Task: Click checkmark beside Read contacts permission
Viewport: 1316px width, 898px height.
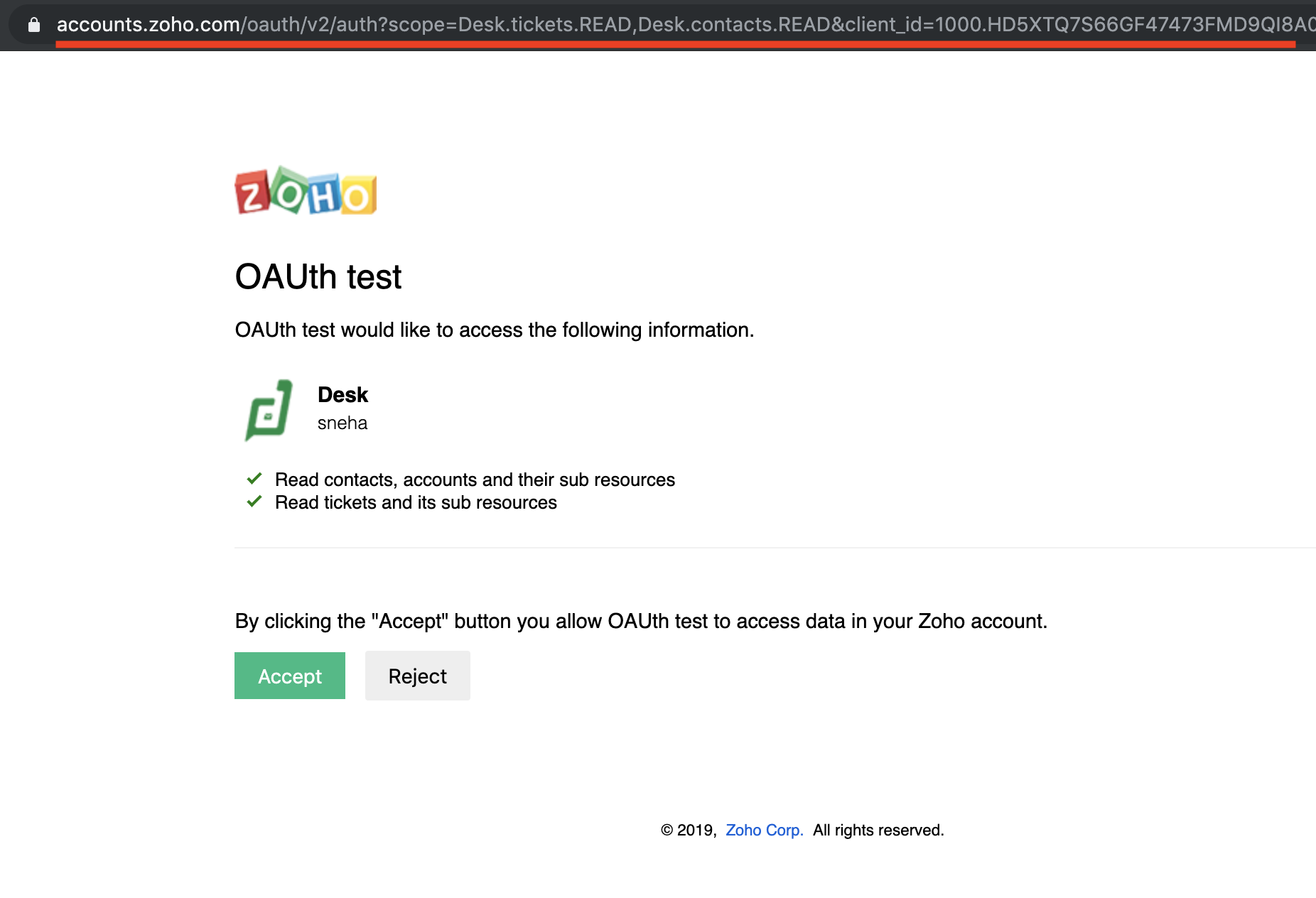Action: point(254,479)
